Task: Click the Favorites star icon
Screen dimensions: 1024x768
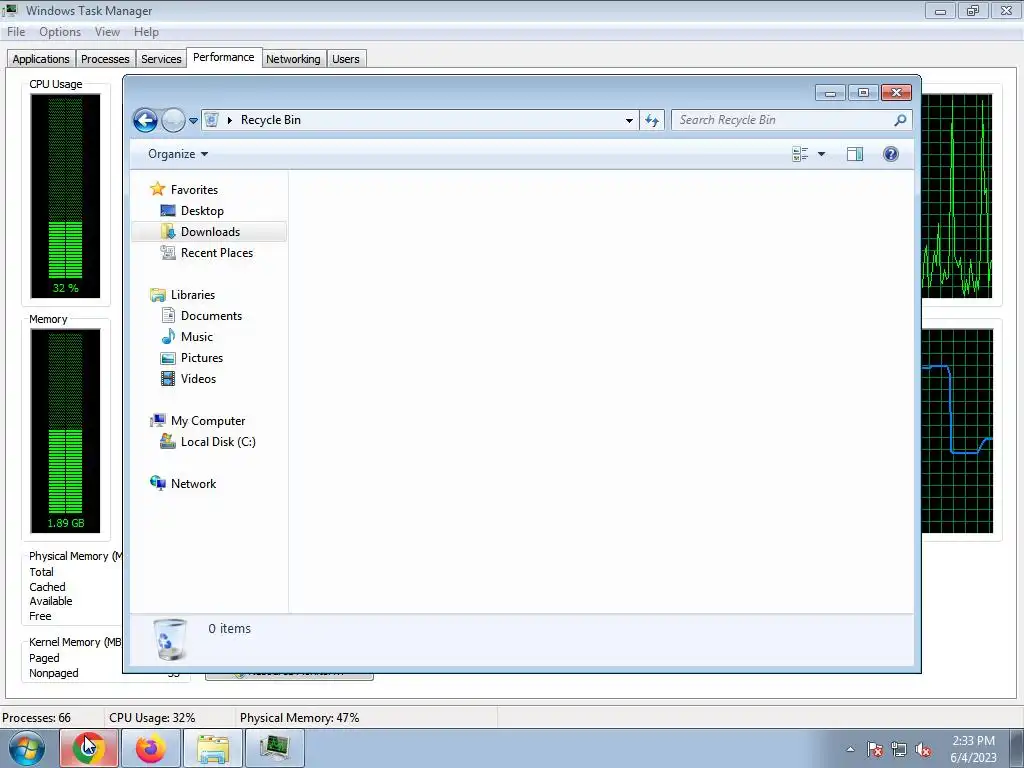Action: 157,189
